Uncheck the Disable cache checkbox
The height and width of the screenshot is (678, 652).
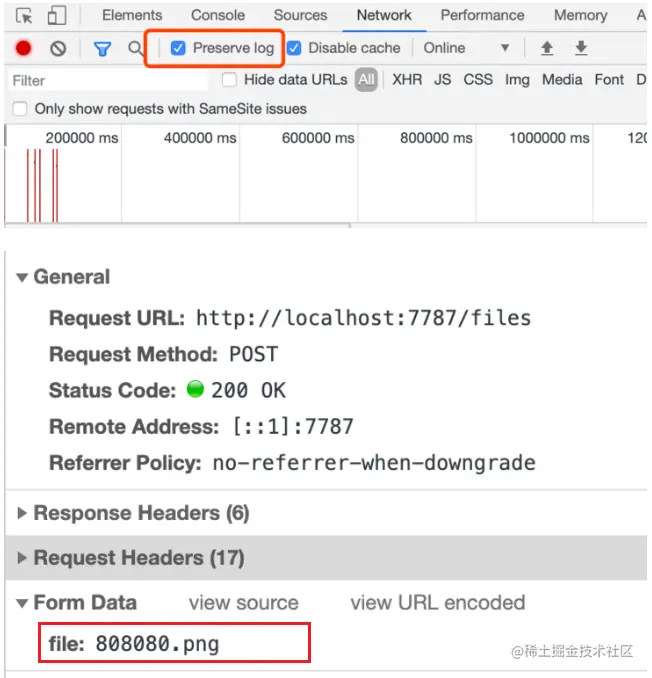(294, 48)
